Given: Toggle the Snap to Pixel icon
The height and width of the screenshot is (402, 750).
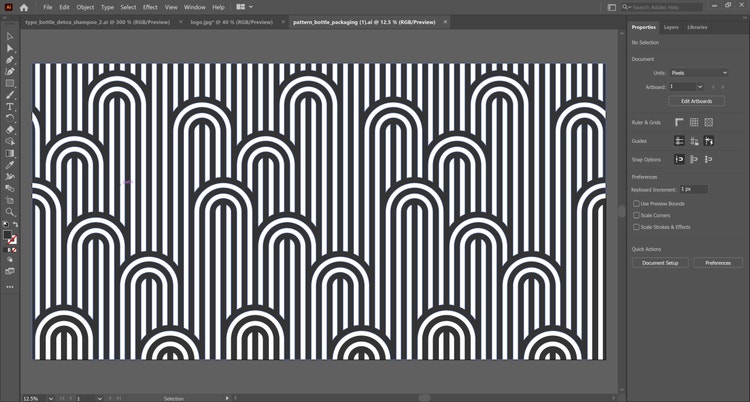Looking at the screenshot, I should coord(694,159).
